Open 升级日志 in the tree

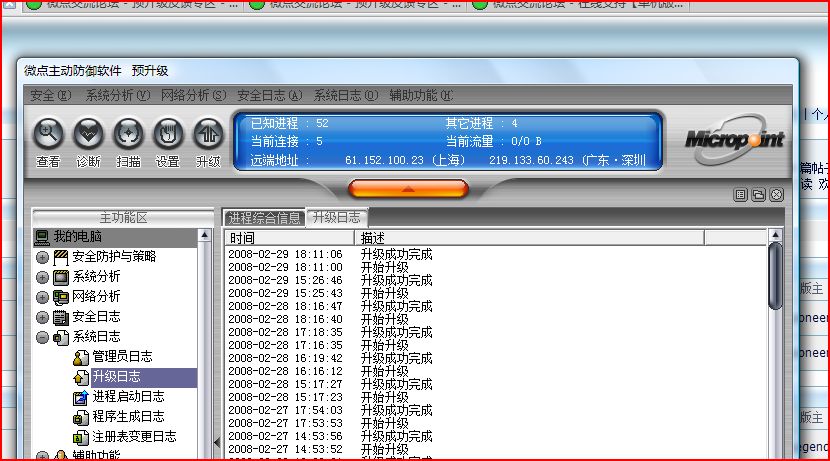click(x=116, y=377)
